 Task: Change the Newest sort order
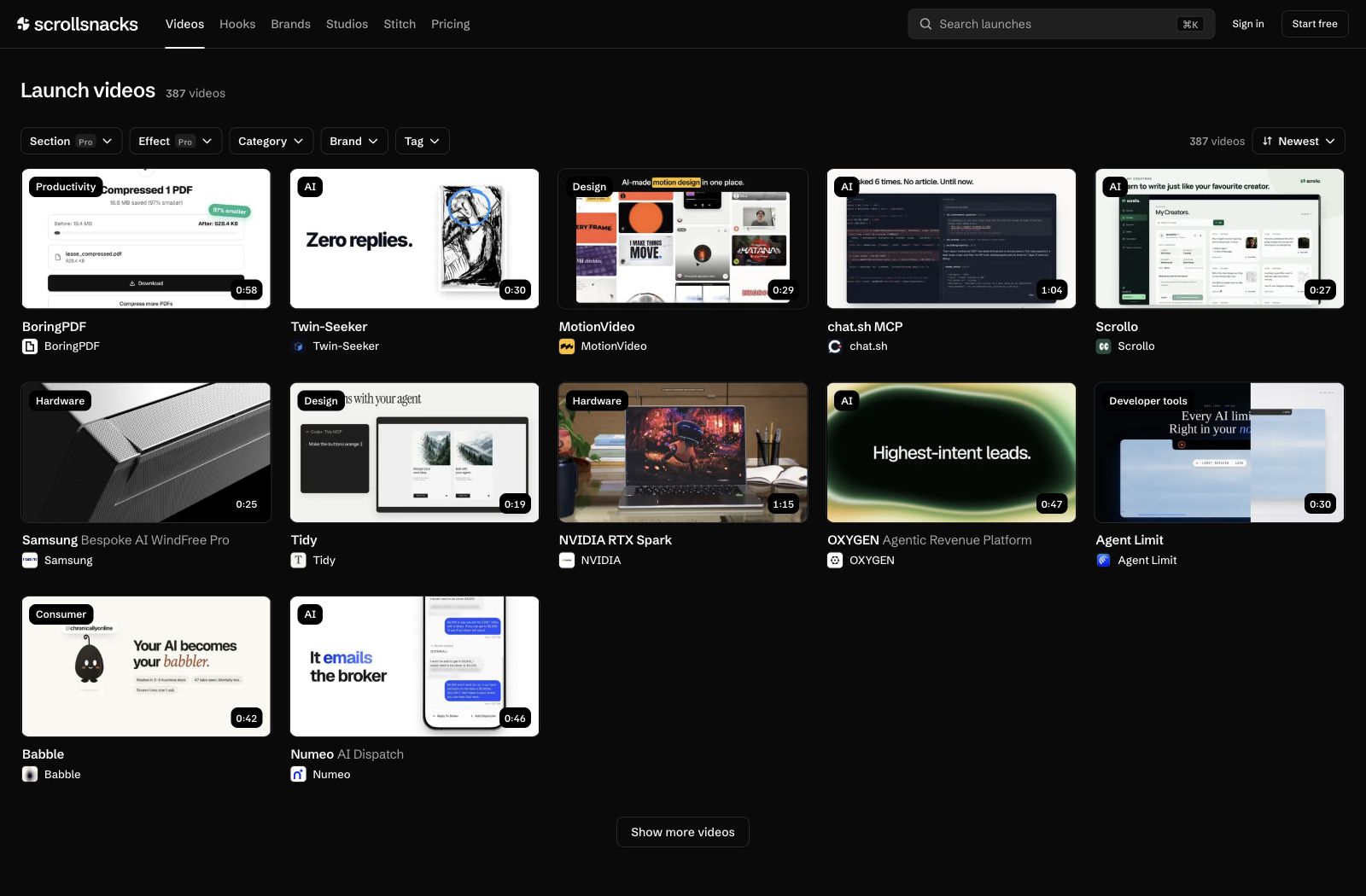(1299, 141)
